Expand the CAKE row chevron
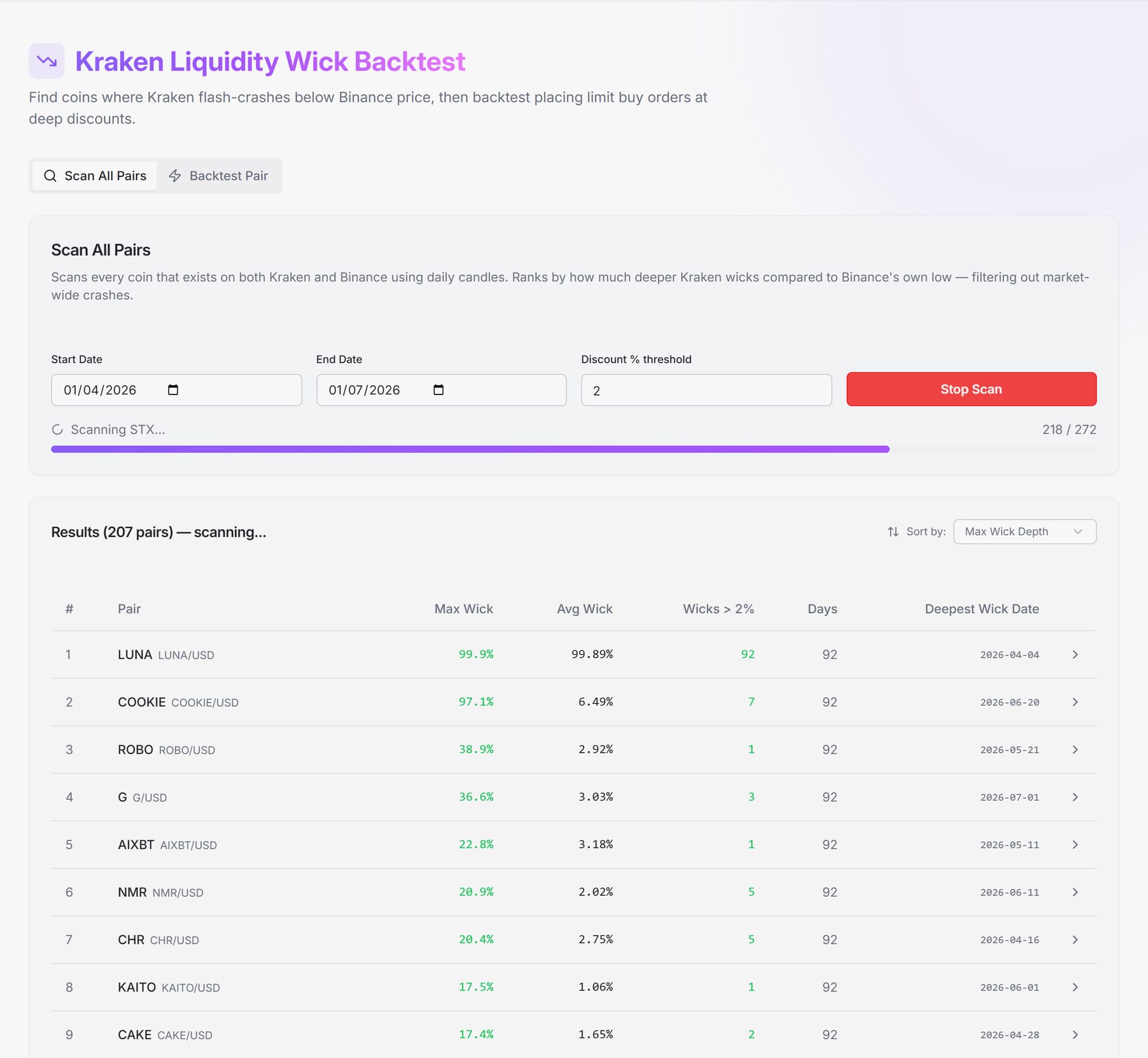Viewport: 1148px width, 1058px height. (x=1075, y=1035)
